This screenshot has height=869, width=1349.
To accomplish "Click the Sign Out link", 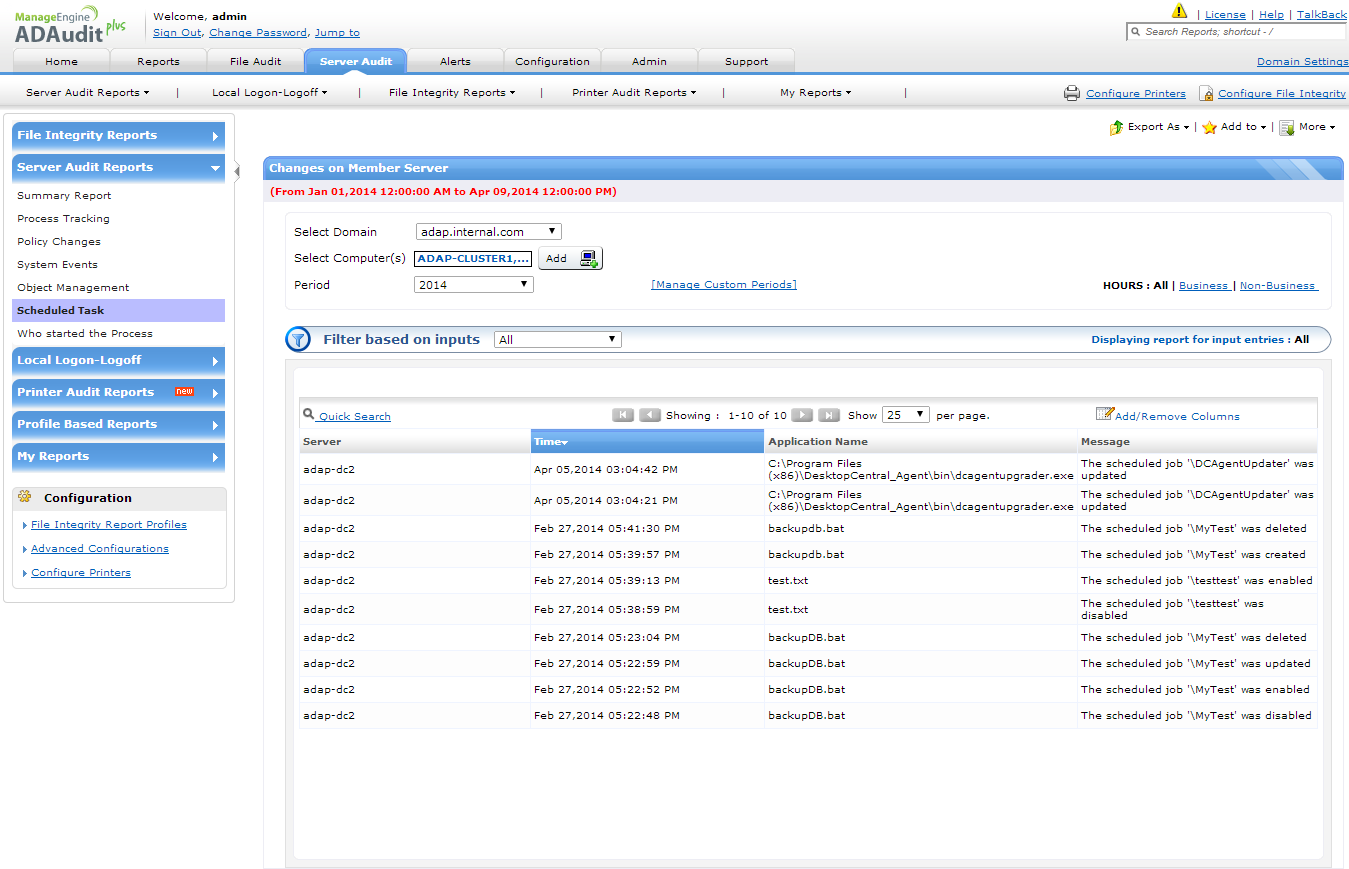I will pyautogui.click(x=177, y=33).
